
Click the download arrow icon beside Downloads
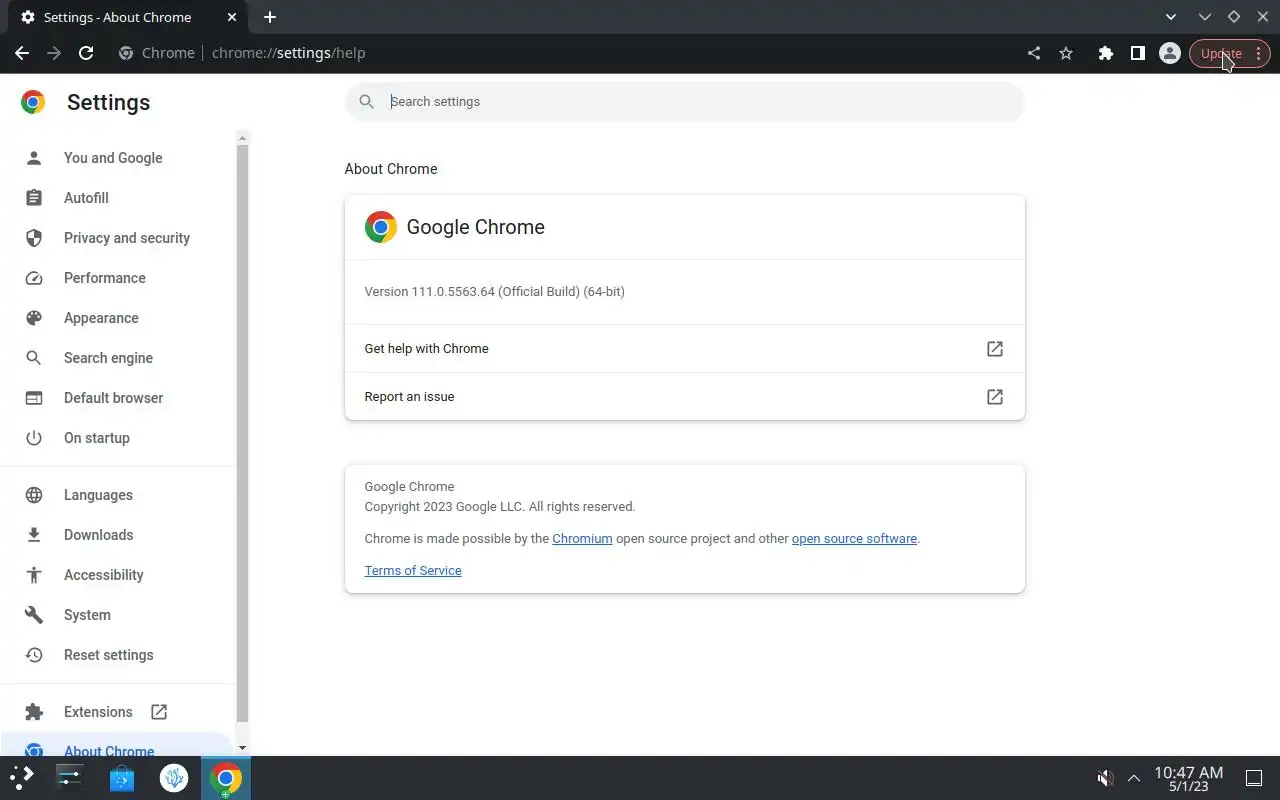pyautogui.click(x=34, y=535)
